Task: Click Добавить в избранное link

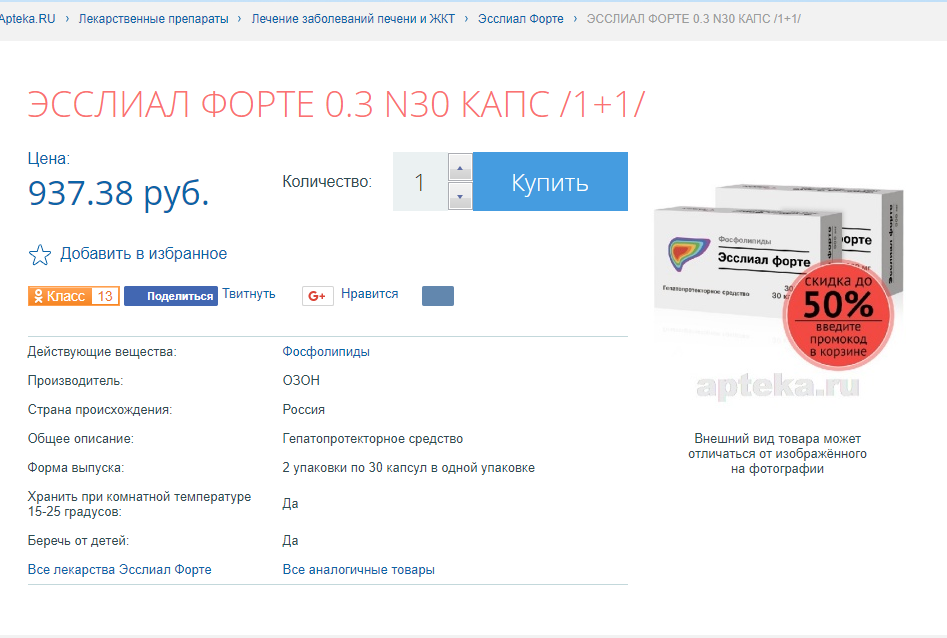Action: tap(143, 254)
